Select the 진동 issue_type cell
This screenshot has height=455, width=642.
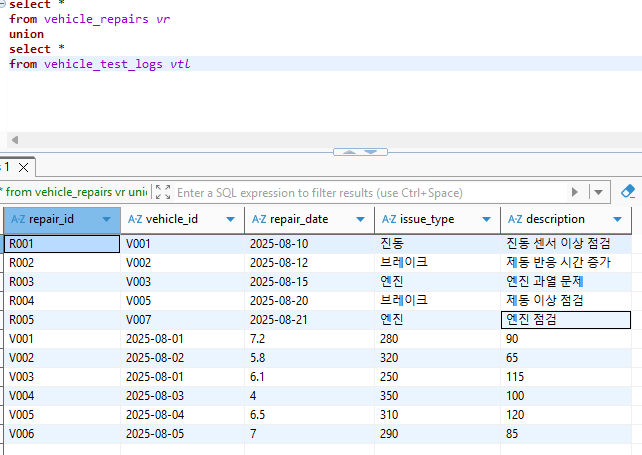[x=438, y=244]
